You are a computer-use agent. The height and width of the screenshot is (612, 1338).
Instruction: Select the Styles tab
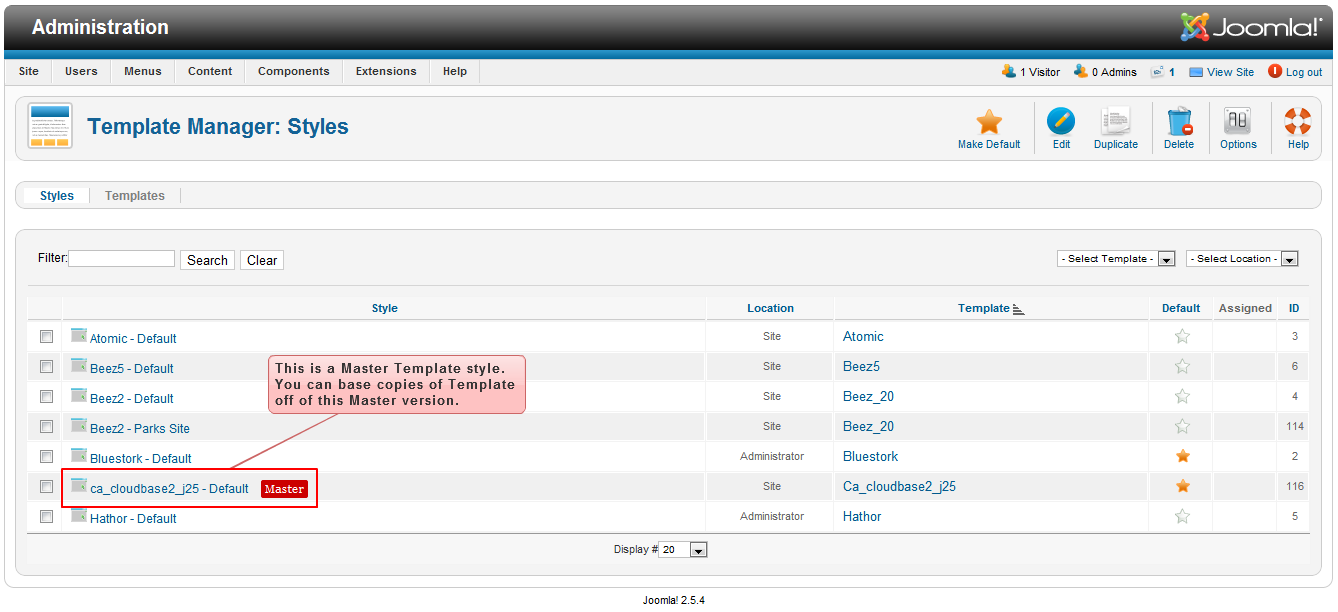57,196
